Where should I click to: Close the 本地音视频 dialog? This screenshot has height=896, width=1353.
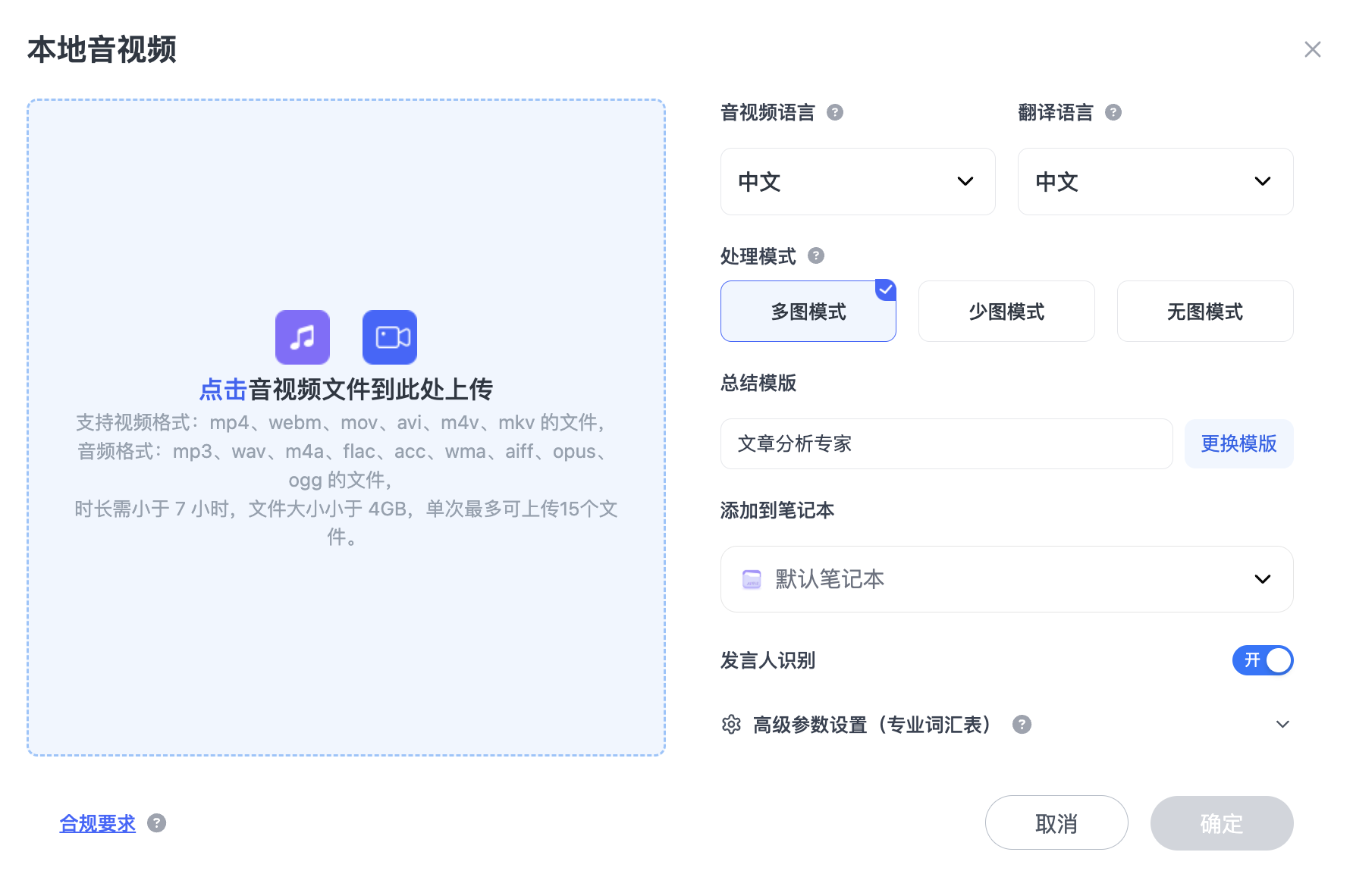coord(1313,49)
